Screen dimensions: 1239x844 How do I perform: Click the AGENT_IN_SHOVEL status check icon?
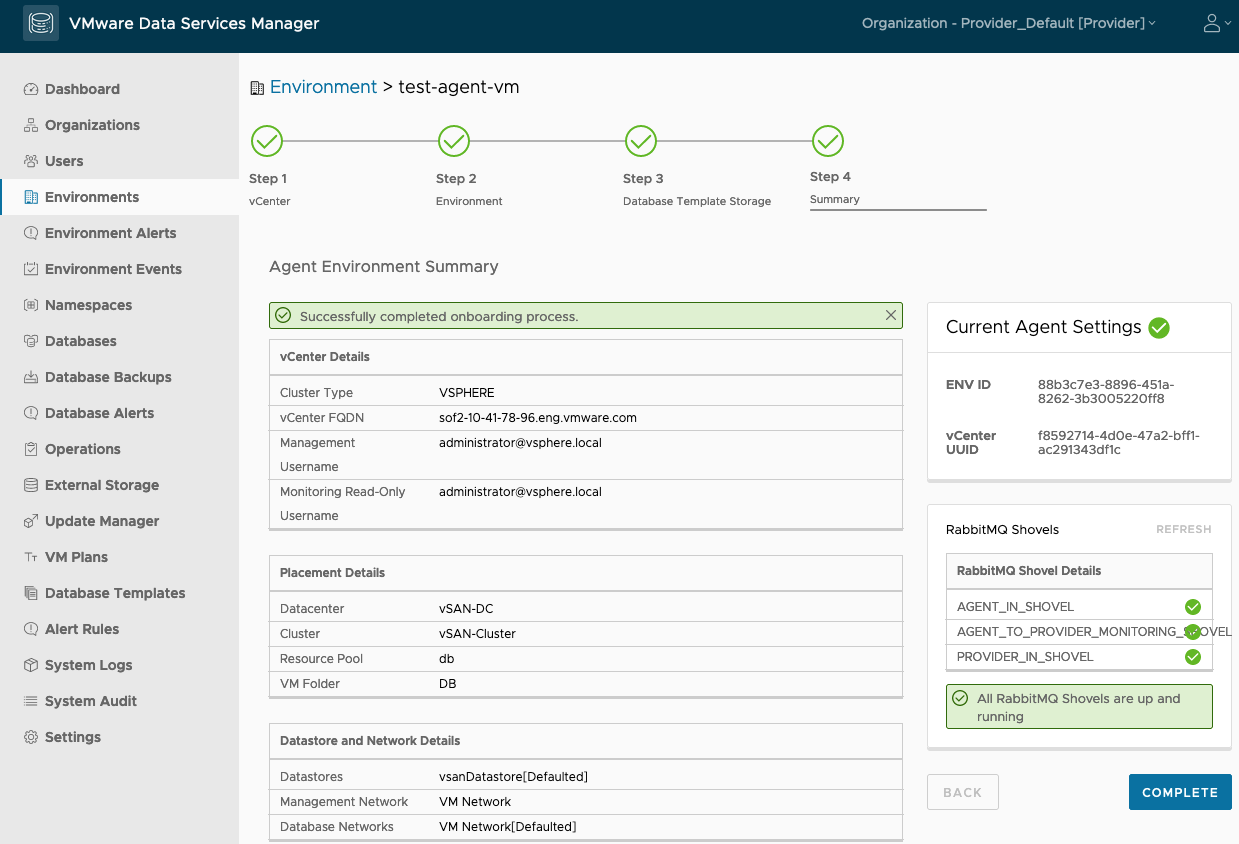click(1193, 607)
